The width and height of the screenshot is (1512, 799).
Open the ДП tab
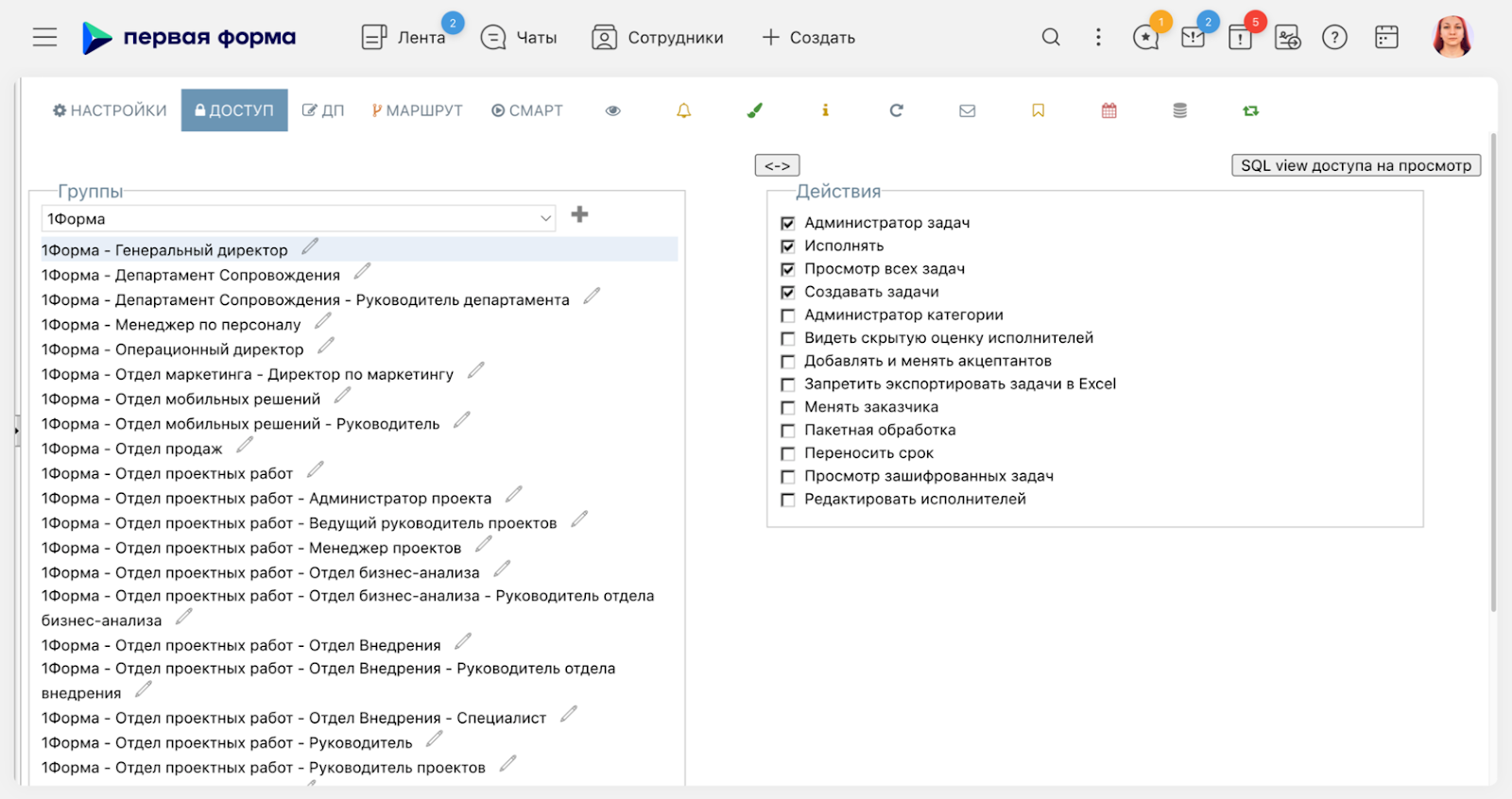tap(323, 110)
